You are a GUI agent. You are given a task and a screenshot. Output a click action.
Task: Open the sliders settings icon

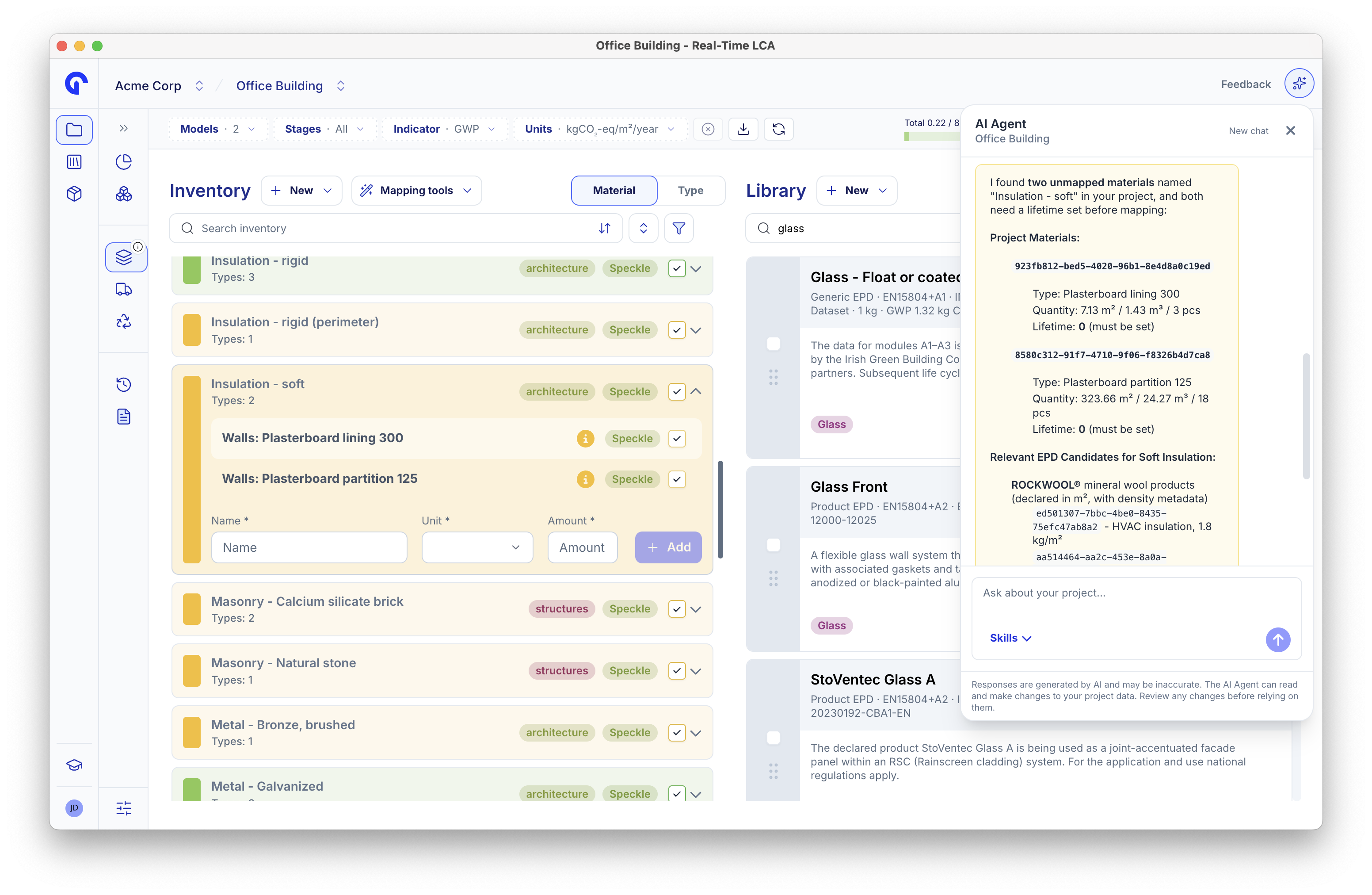coord(123,808)
